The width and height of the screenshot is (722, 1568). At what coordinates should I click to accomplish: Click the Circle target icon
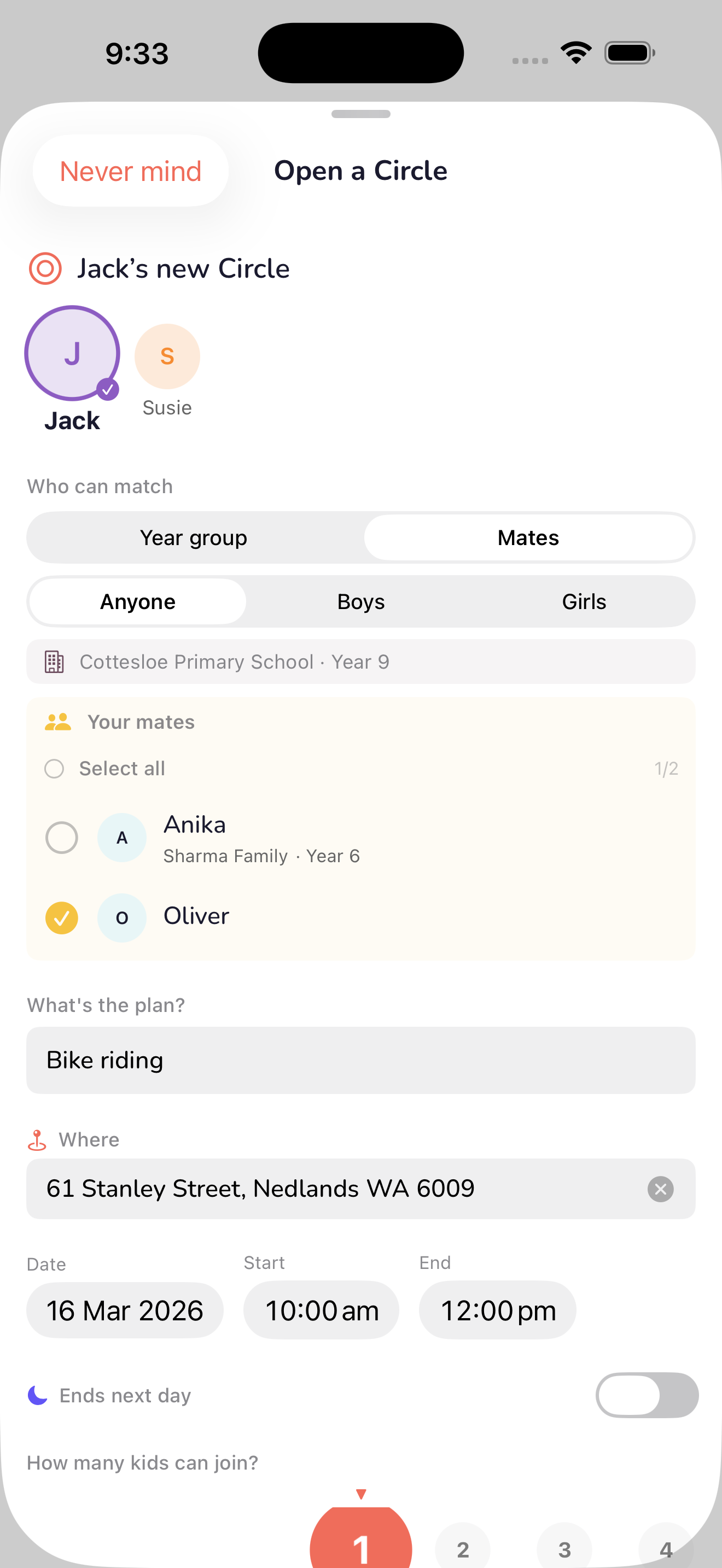[x=45, y=268]
